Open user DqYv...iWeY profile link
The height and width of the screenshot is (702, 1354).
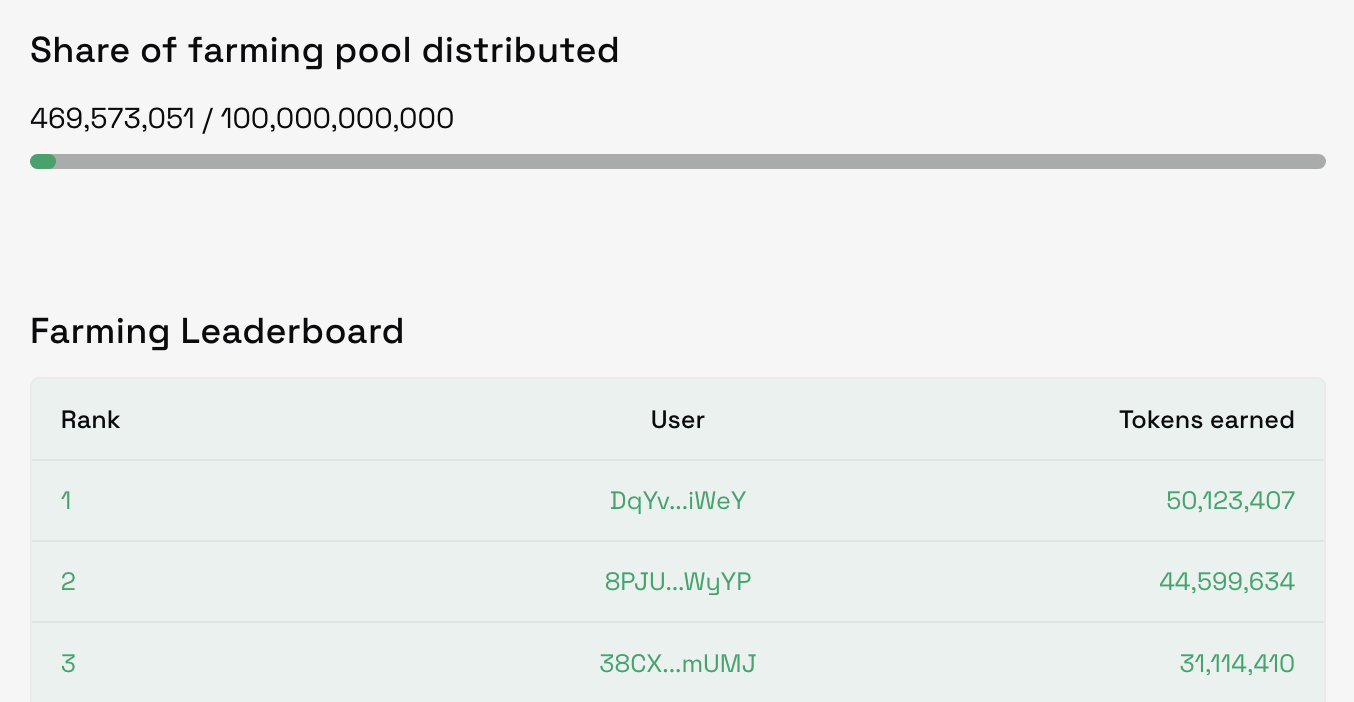click(x=678, y=501)
